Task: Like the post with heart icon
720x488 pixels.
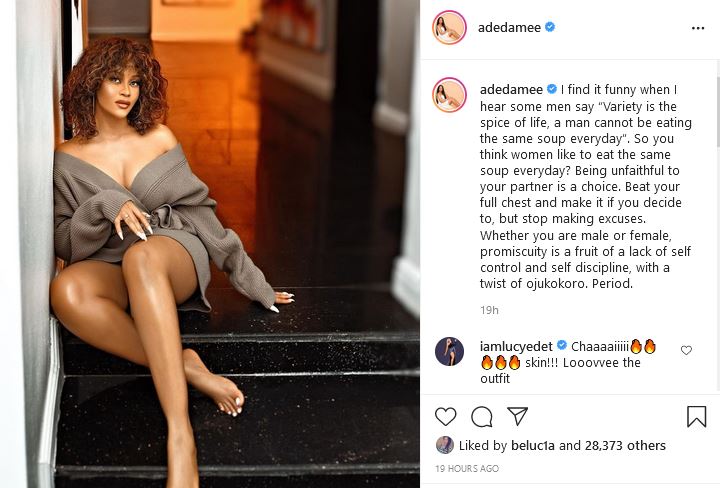Action: [x=445, y=417]
